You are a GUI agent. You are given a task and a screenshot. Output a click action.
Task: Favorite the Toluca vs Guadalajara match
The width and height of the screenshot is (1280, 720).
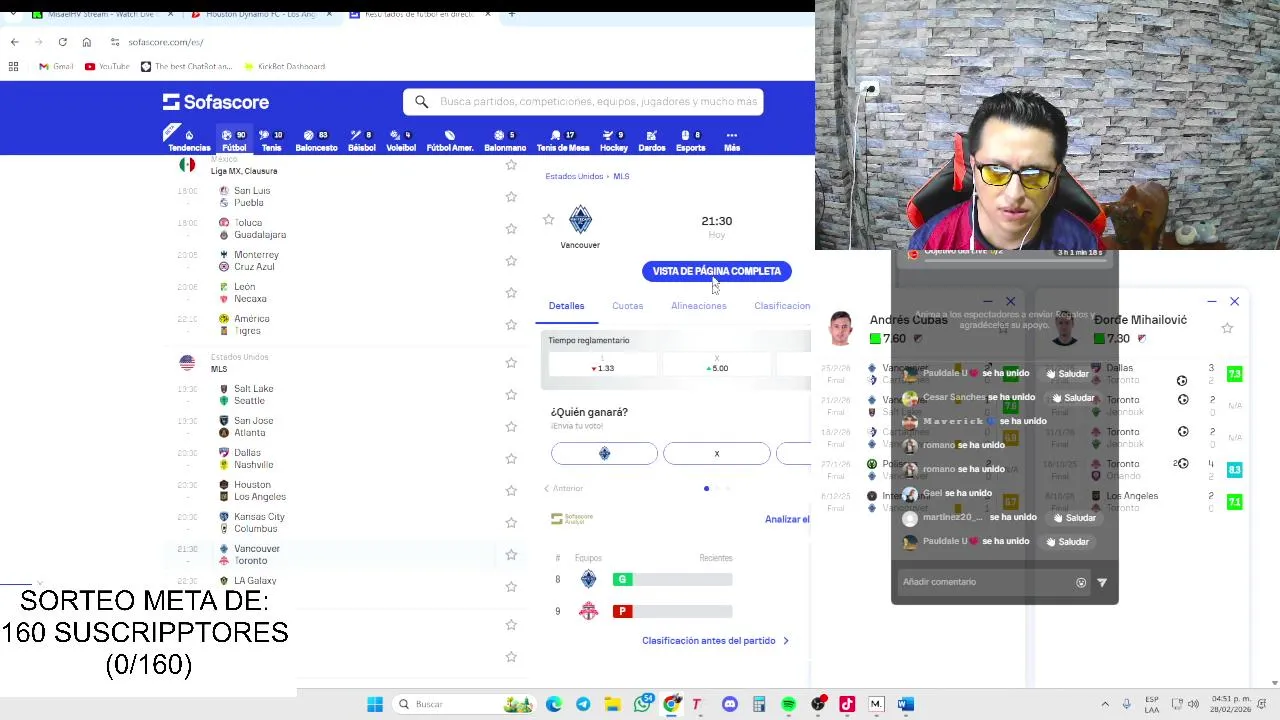click(511, 229)
